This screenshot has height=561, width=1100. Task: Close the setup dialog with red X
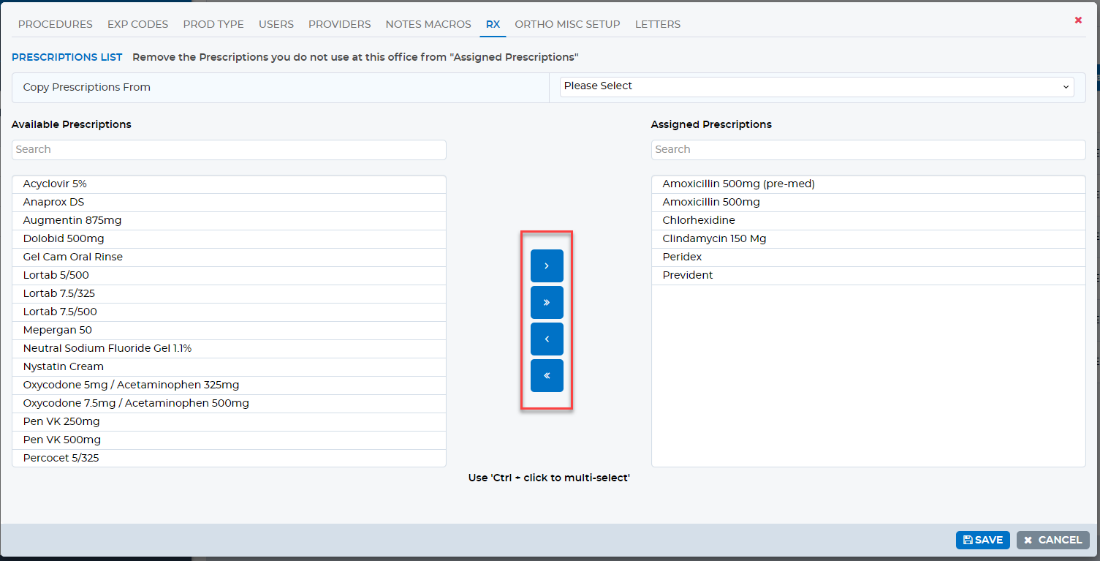(x=1078, y=20)
